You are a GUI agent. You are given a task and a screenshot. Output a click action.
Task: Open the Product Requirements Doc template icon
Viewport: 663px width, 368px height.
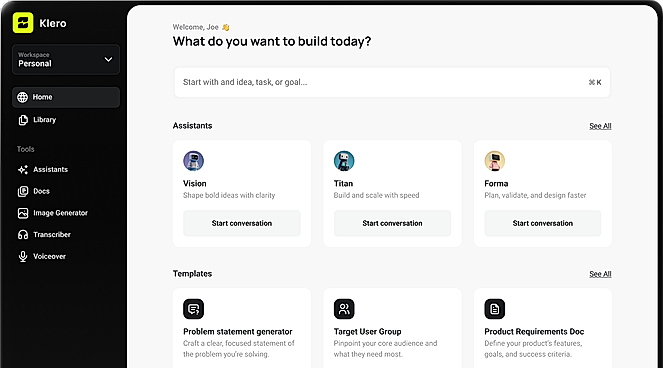point(495,309)
